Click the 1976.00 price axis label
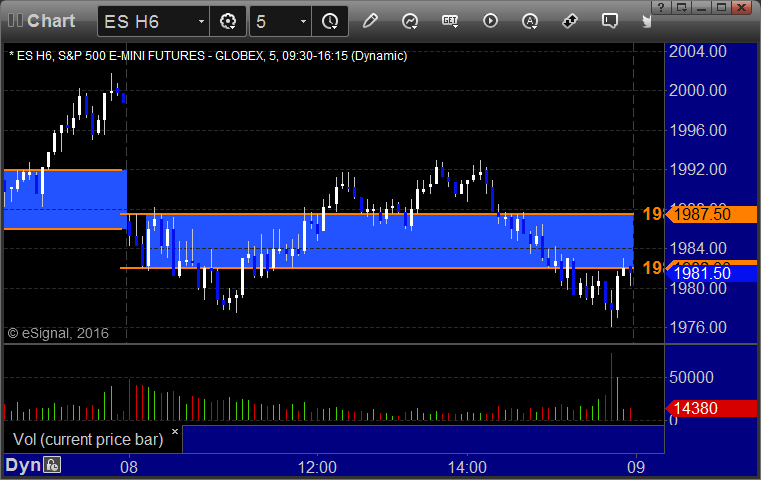Viewport: 761px width, 480px height. (697, 327)
